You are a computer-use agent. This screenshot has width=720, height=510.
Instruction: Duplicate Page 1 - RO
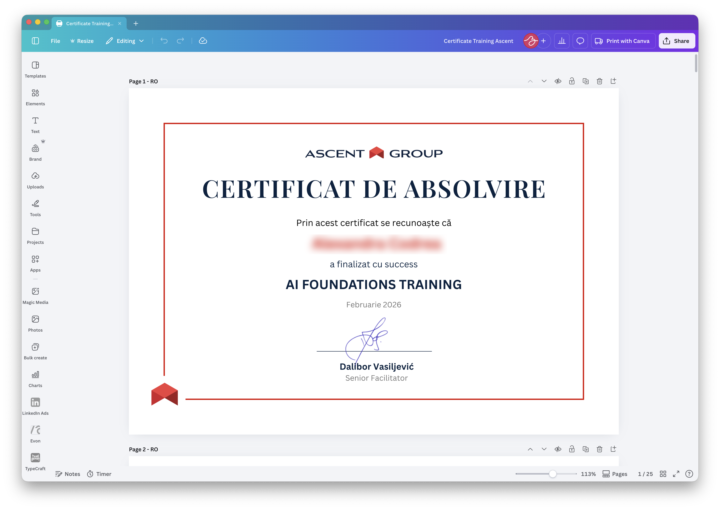click(585, 81)
